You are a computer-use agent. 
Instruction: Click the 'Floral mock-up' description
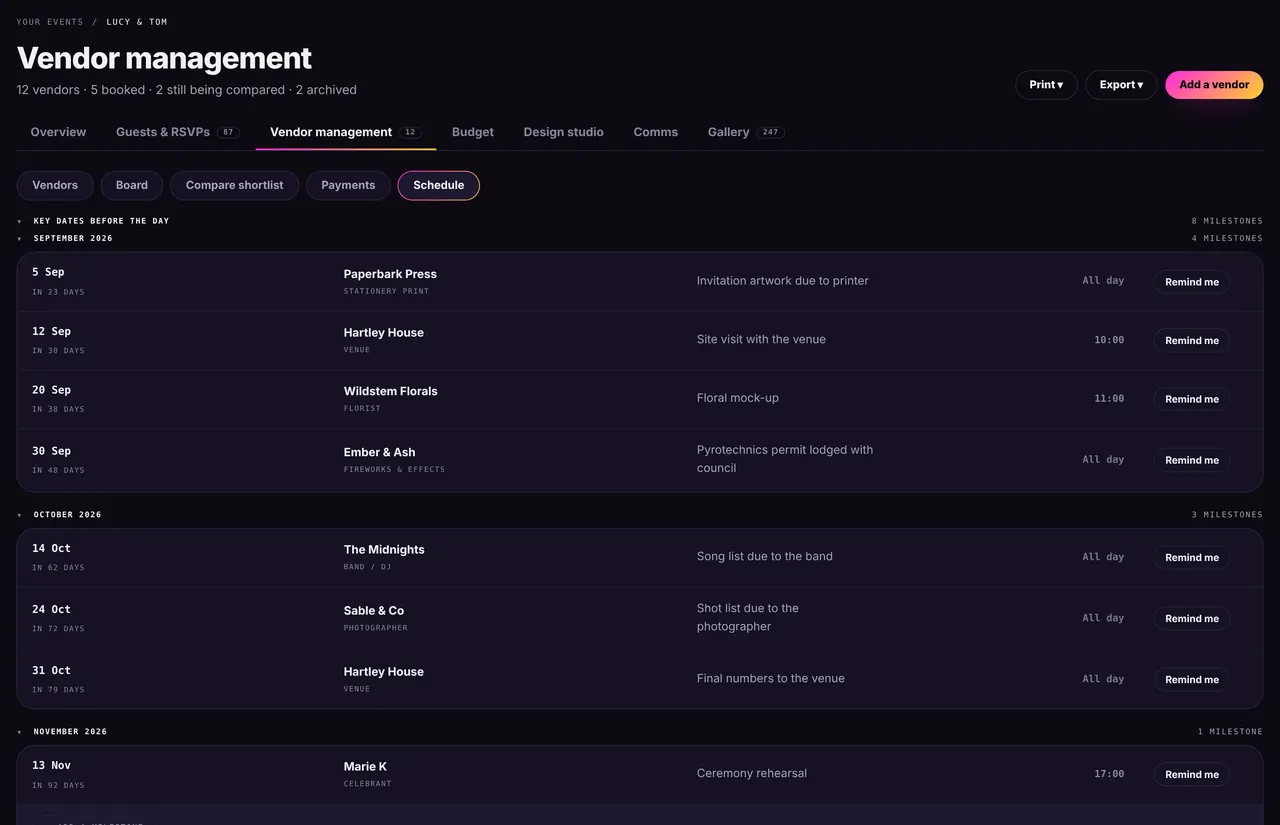738,398
